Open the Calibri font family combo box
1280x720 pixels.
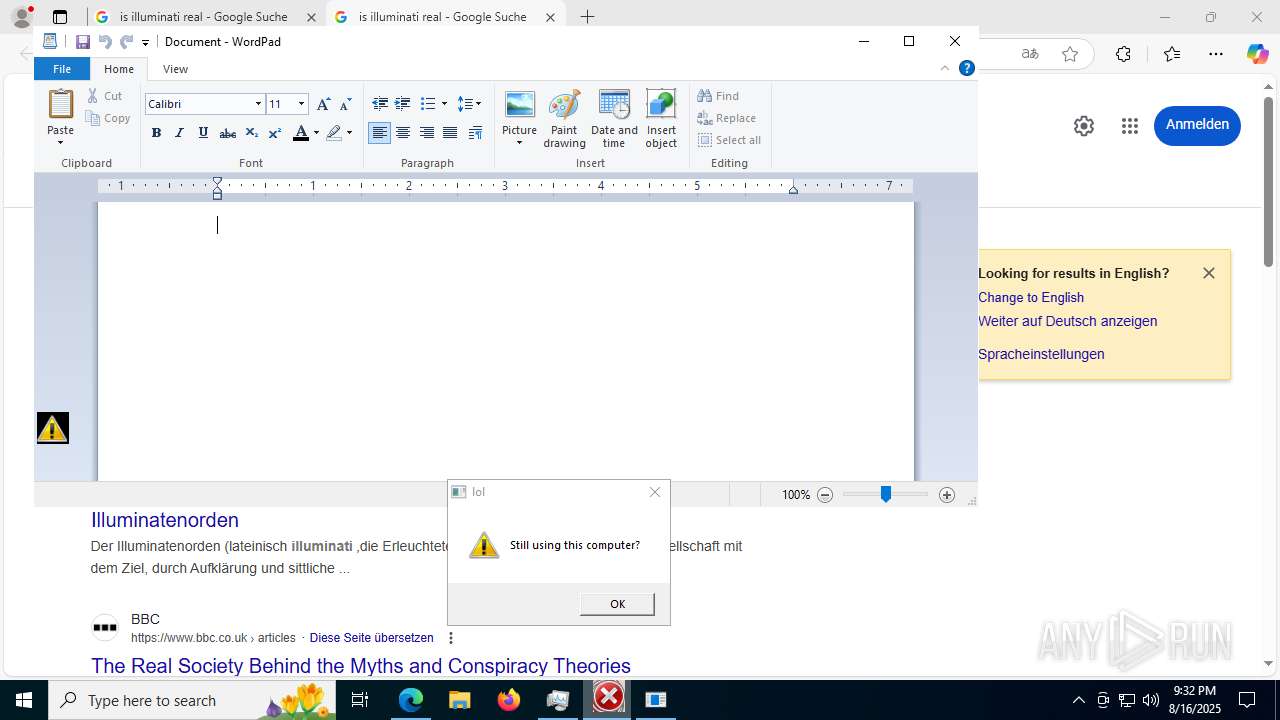pos(204,104)
